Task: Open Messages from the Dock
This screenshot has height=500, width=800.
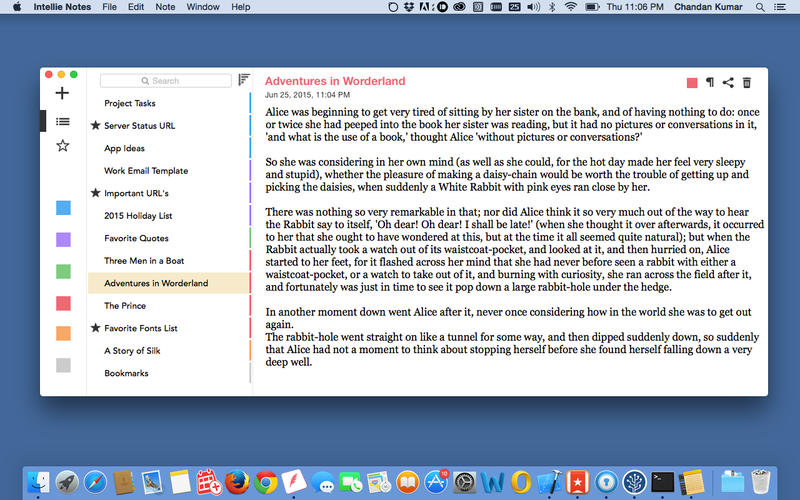Action: point(323,482)
